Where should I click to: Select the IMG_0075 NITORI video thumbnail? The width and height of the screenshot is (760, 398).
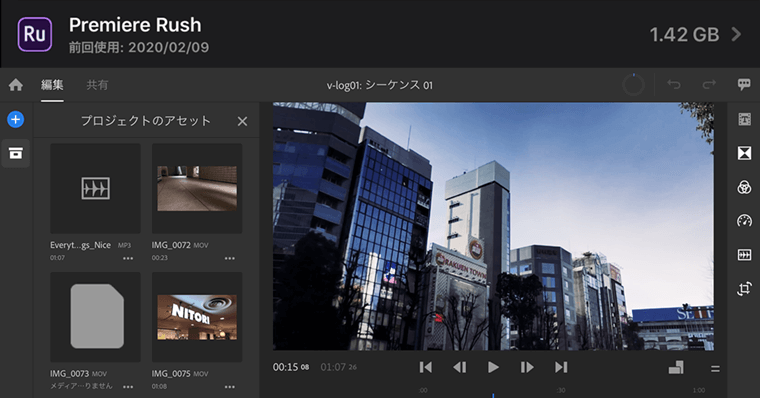pyautogui.click(x=197, y=317)
